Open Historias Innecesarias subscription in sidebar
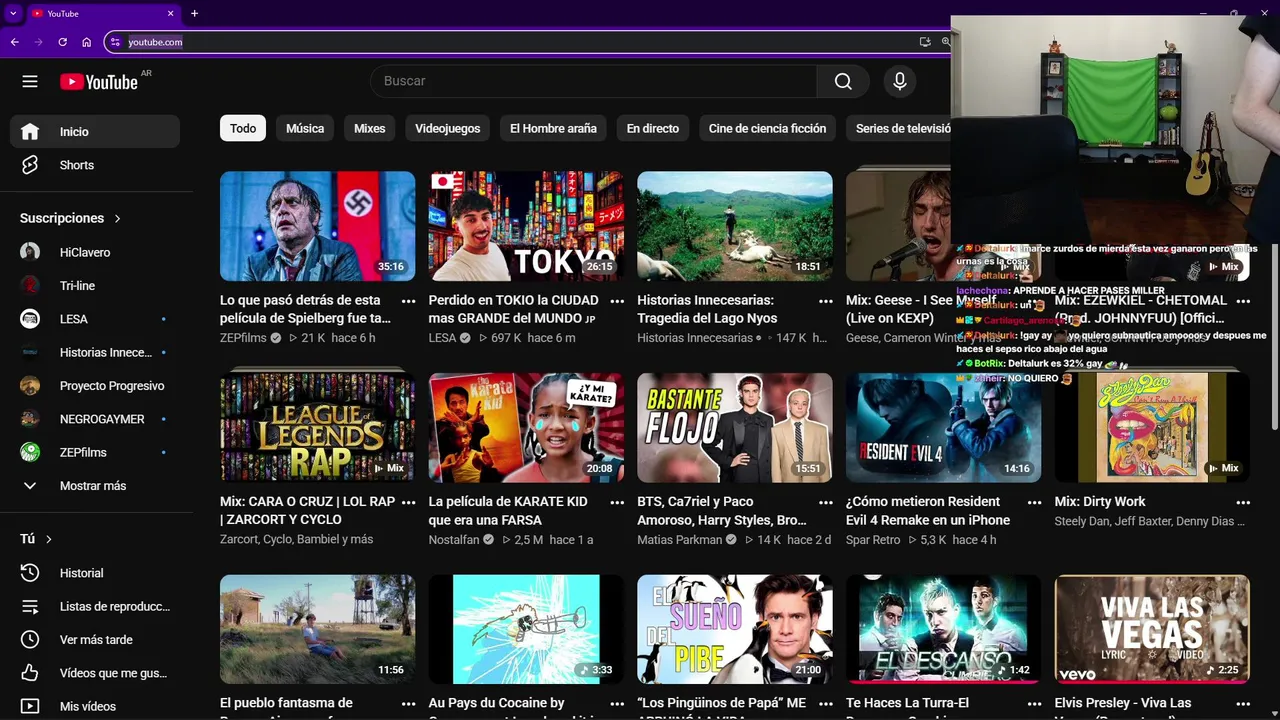Image resolution: width=1280 pixels, height=720 pixels. [95, 352]
